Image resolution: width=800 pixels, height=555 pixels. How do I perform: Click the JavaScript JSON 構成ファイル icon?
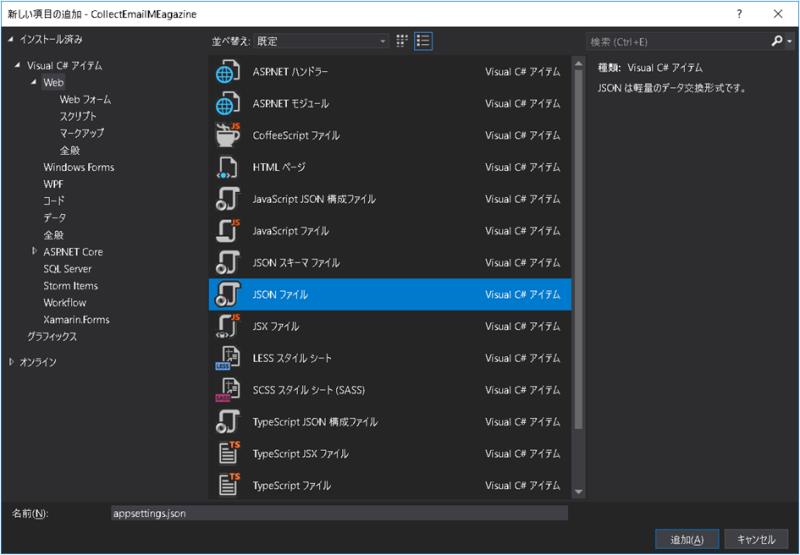click(x=228, y=199)
